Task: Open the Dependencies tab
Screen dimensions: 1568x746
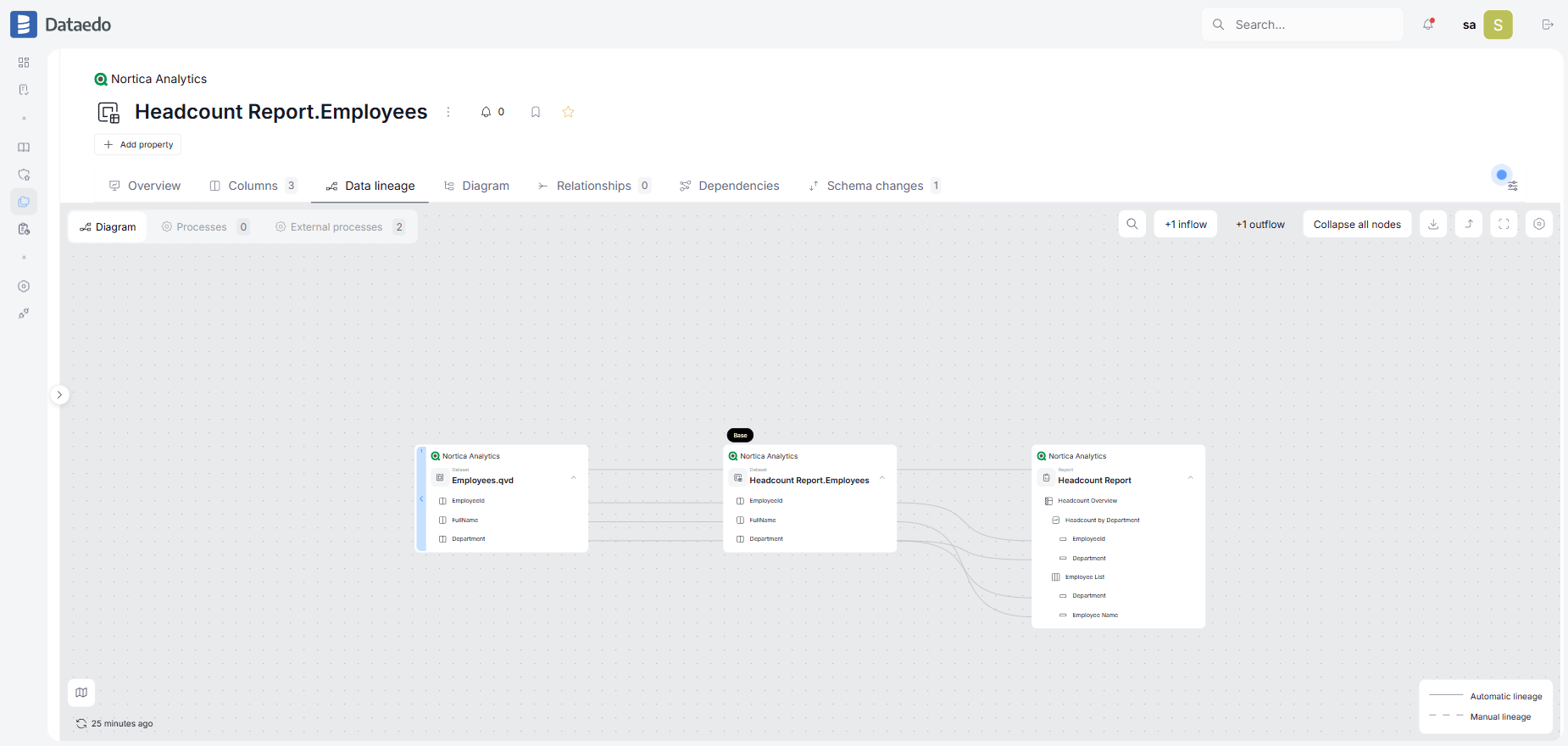Action: [730, 186]
